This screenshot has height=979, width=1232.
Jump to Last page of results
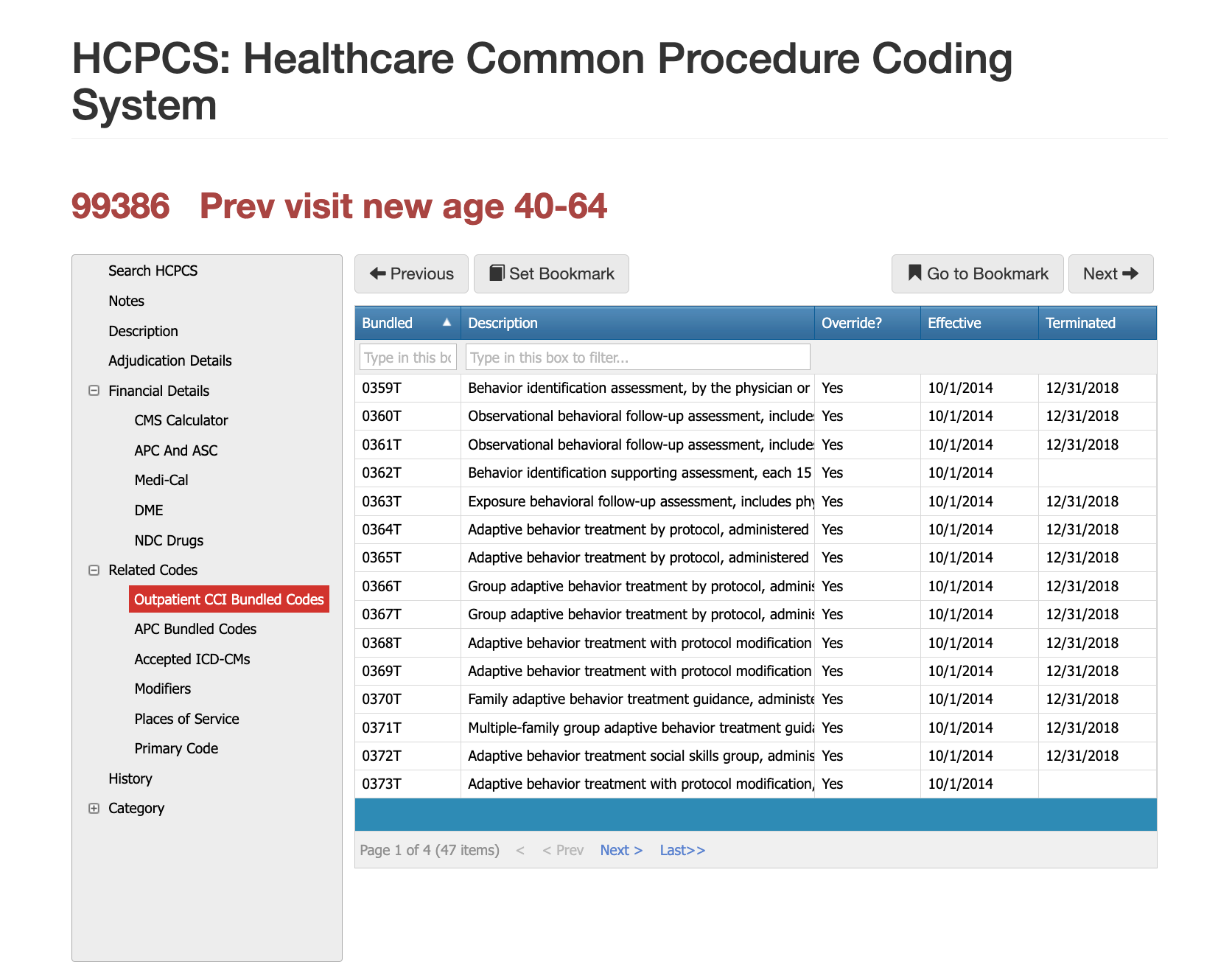click(x=682, y=850)
